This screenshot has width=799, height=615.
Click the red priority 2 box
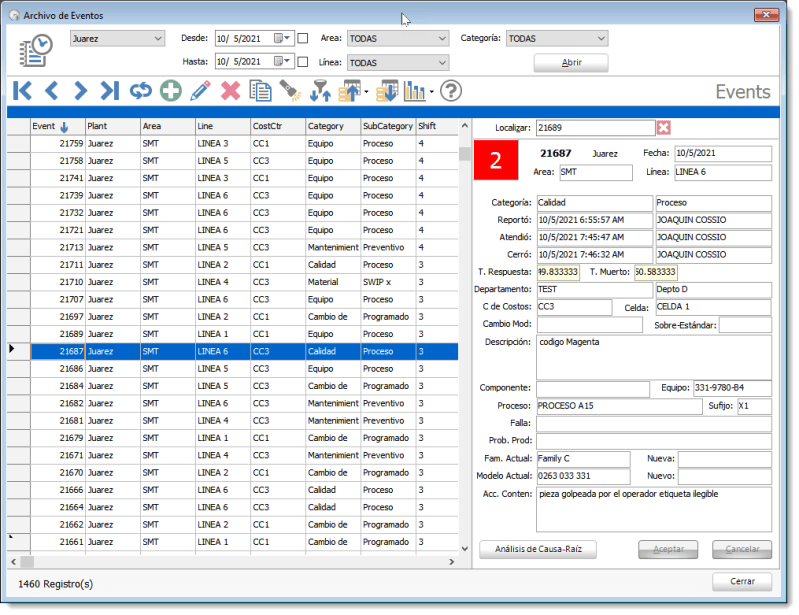[x=496, y=160]
